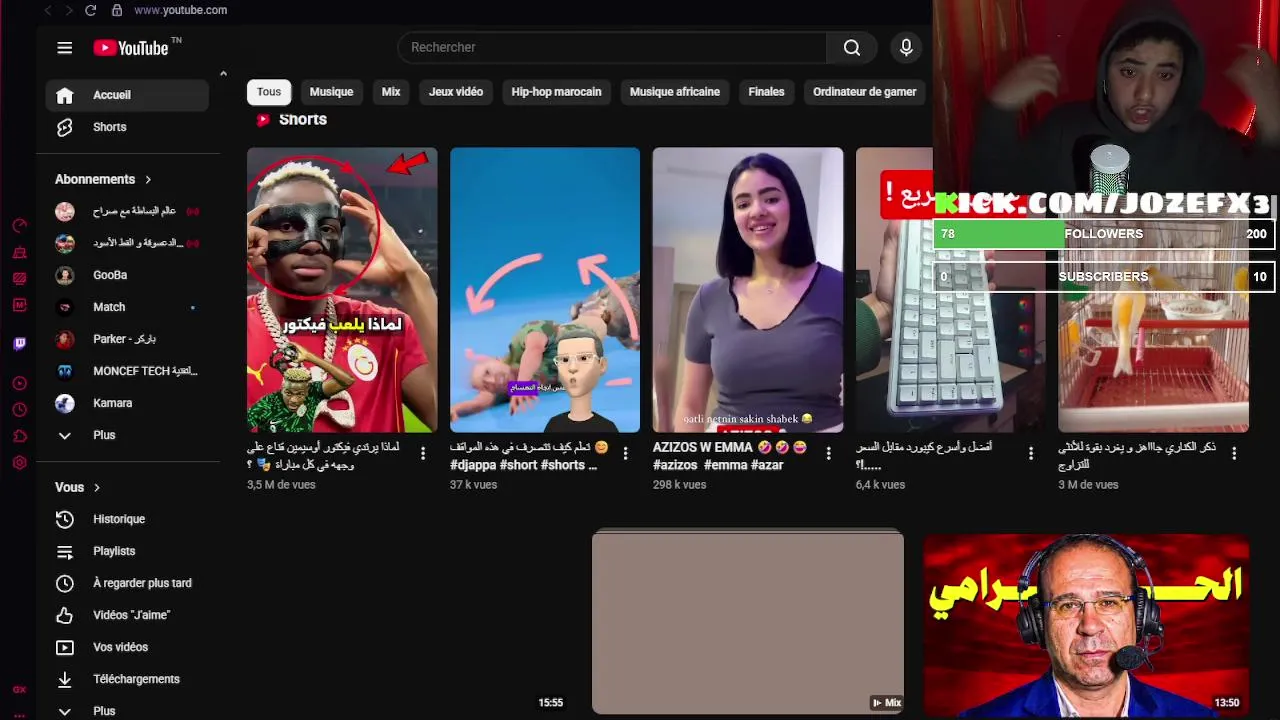Screen dimensions: 1280x720
Task: Open the animated wrestling short thumbnail
Action: tap(545, 290)
